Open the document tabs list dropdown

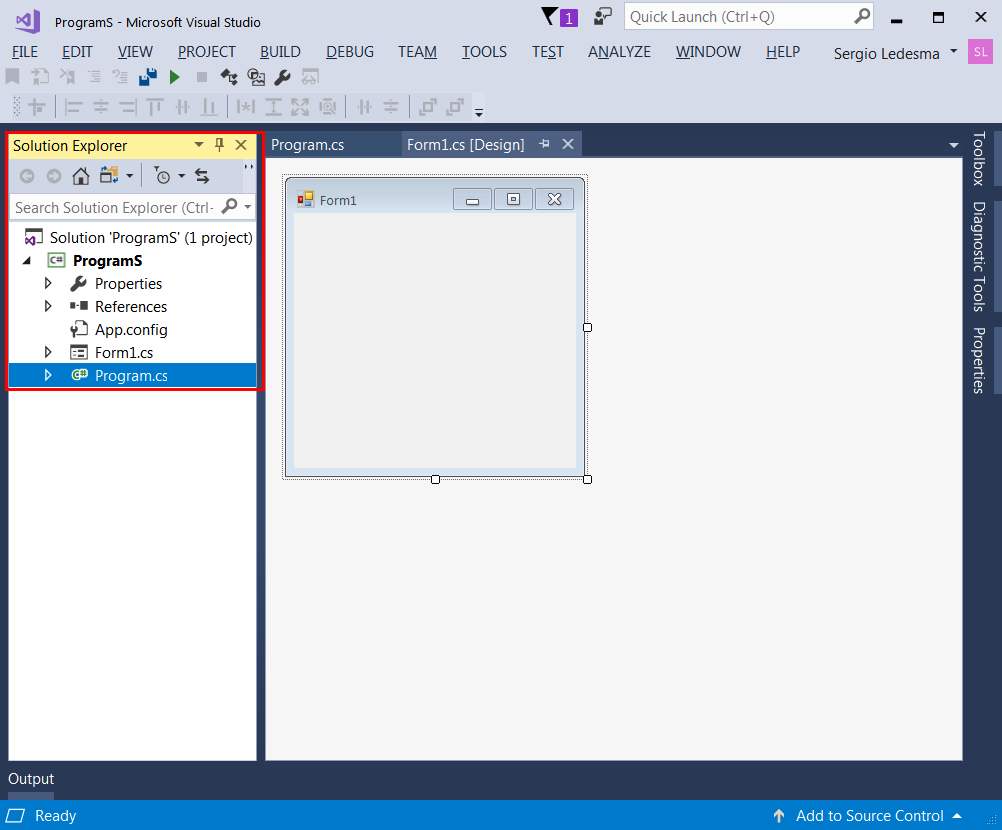tap(953, 145)
